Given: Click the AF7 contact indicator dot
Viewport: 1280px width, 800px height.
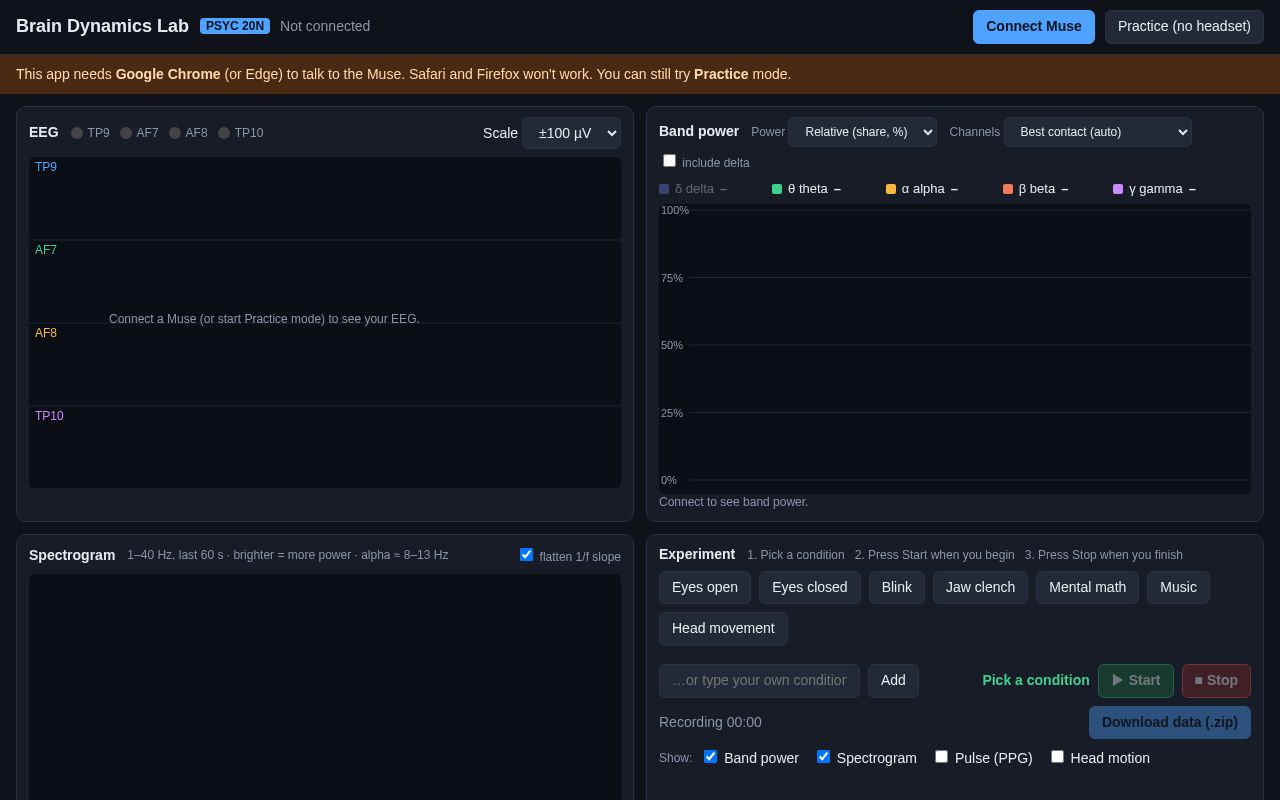Looking at the screenshot, I should coord(126,133).
